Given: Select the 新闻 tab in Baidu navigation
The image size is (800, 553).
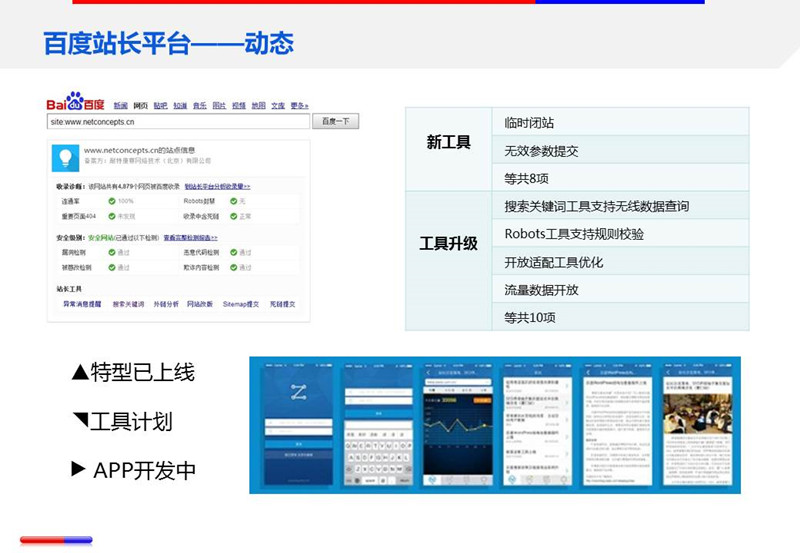Looking at the screenshot, I should coord(120,105).
